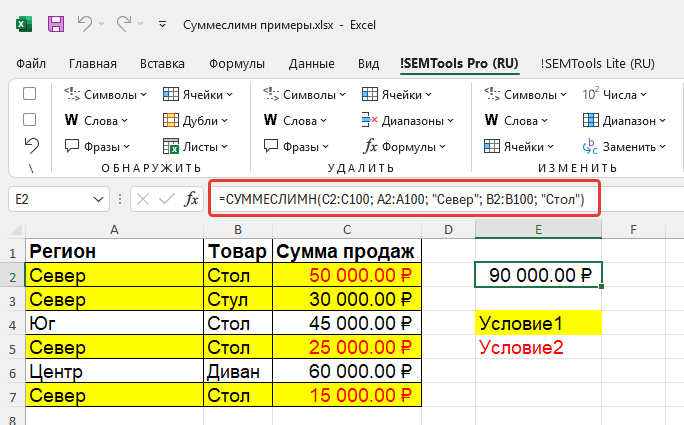Image resolution: width=684 pixels, height=425 pixels.
Task: Switch to the Формулы tab
Action: pyautogui.click(x=237, y=64)
